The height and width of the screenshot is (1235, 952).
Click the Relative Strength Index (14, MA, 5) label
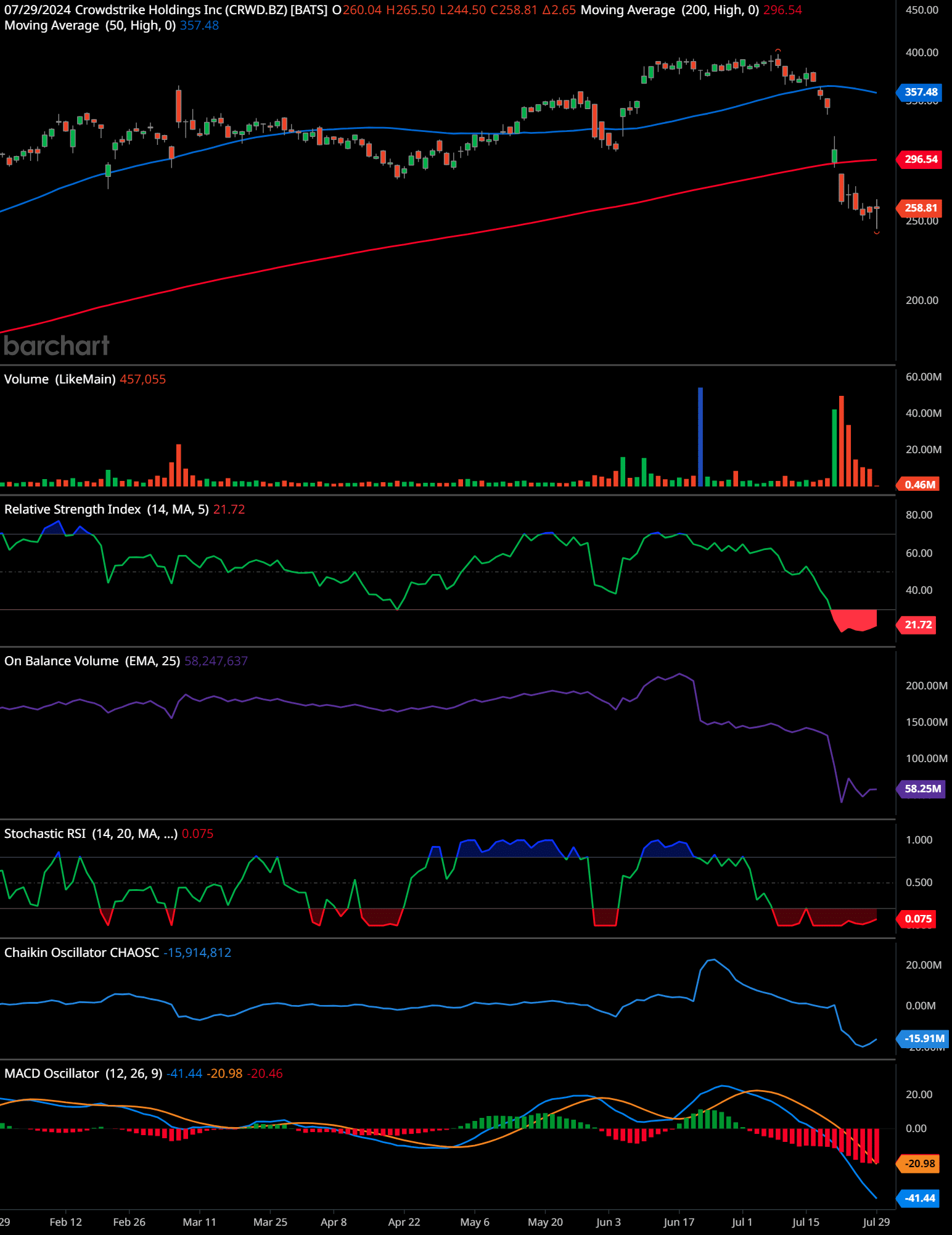pyautogui.click(x=107, y=509)
